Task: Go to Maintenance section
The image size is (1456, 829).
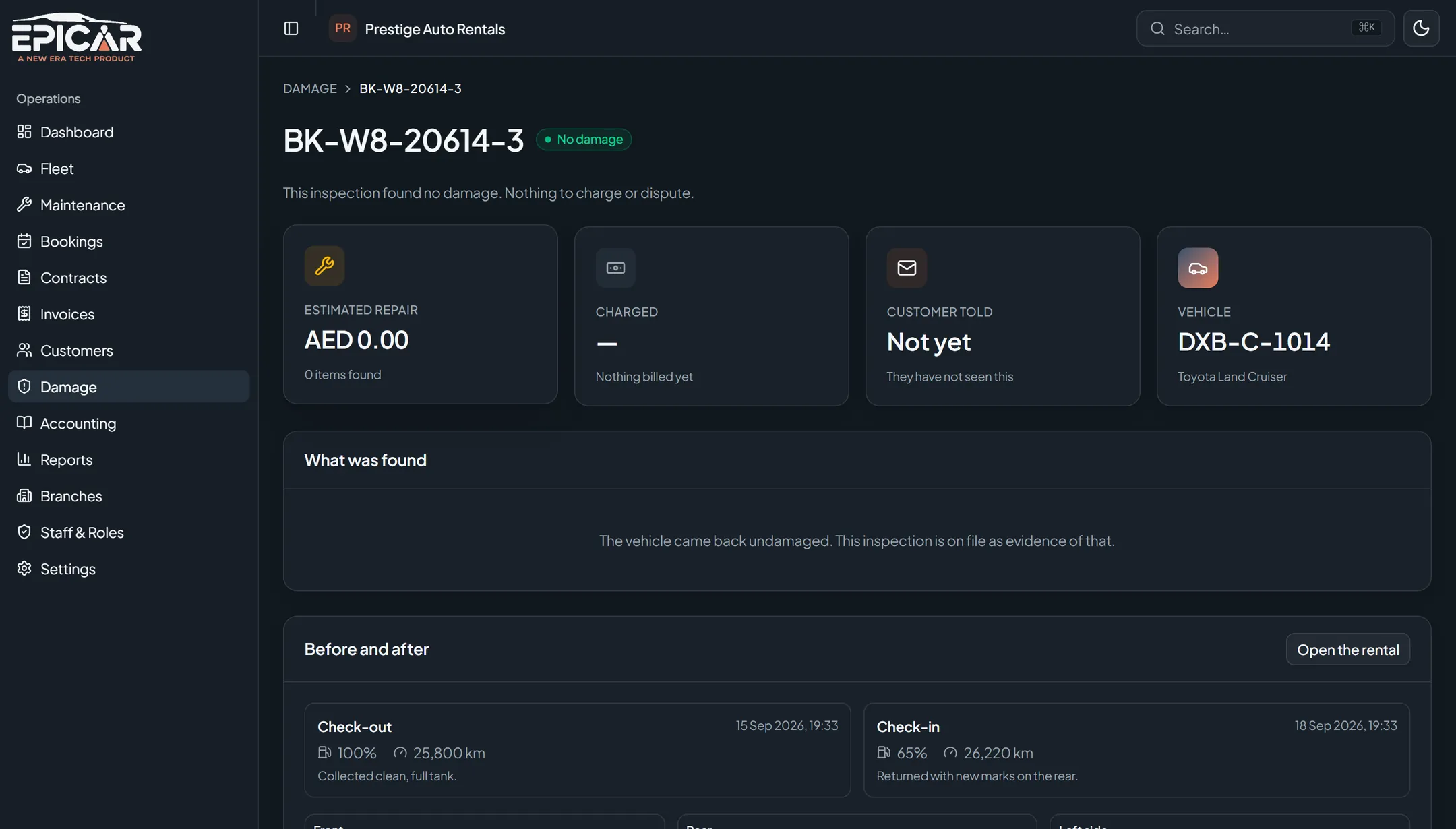Action: 129,205
